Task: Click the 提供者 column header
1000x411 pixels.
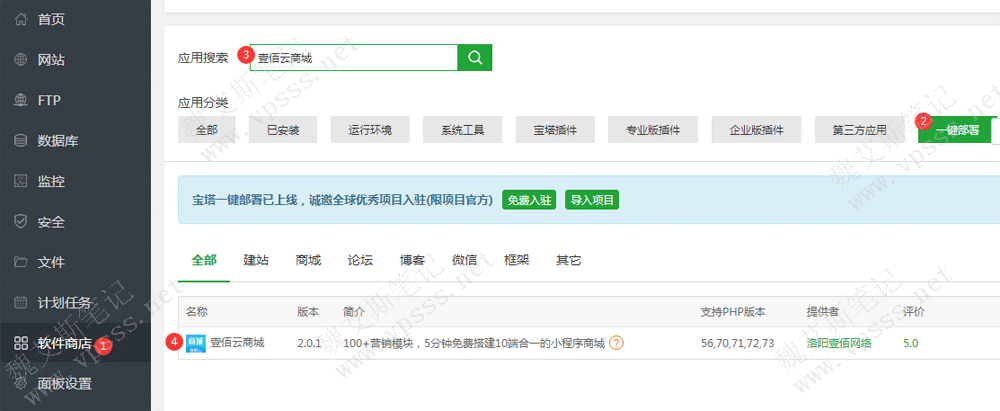Action: [x=823, y=312]
